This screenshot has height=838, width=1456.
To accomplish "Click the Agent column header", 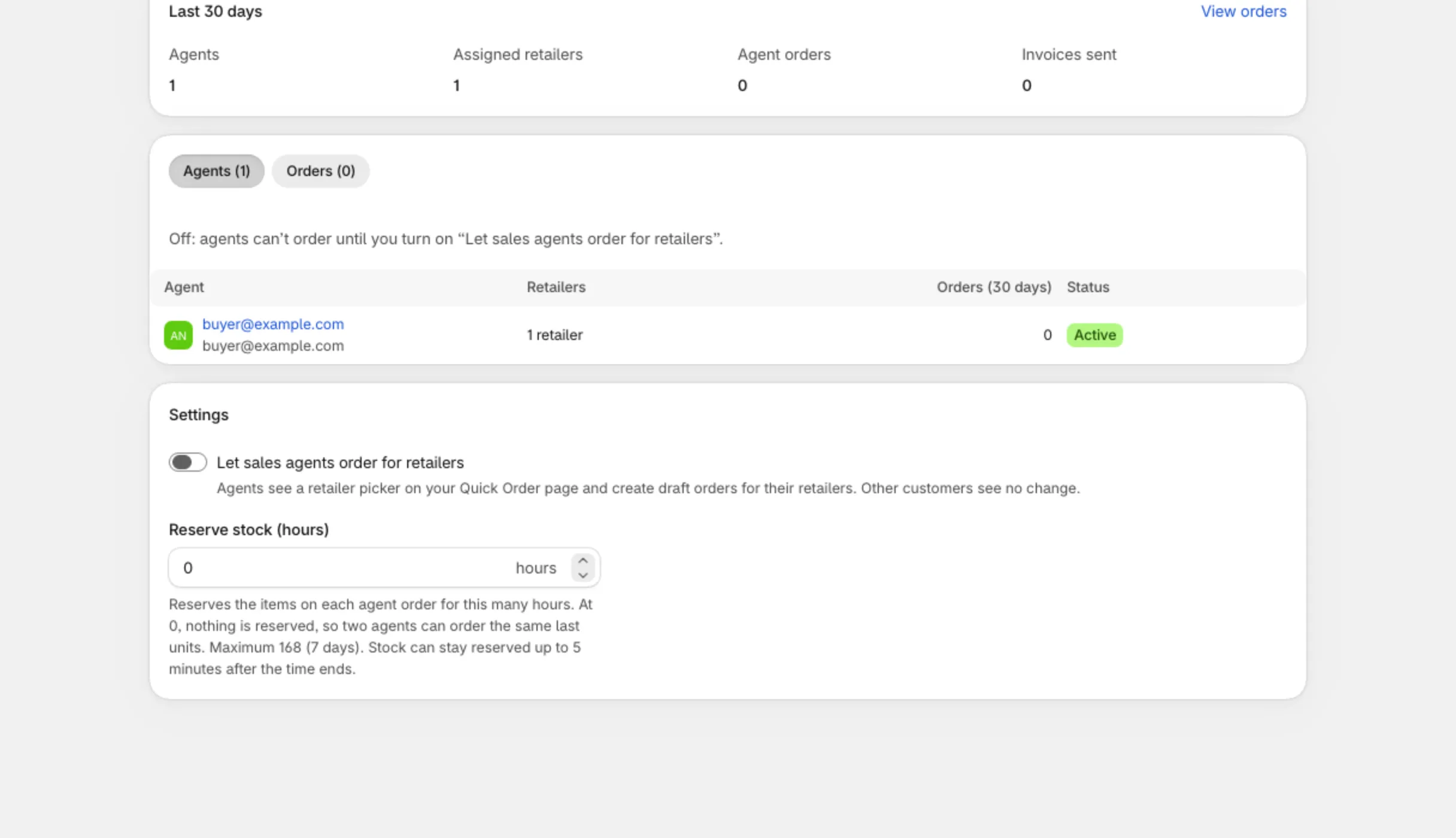I will [184, 287].
